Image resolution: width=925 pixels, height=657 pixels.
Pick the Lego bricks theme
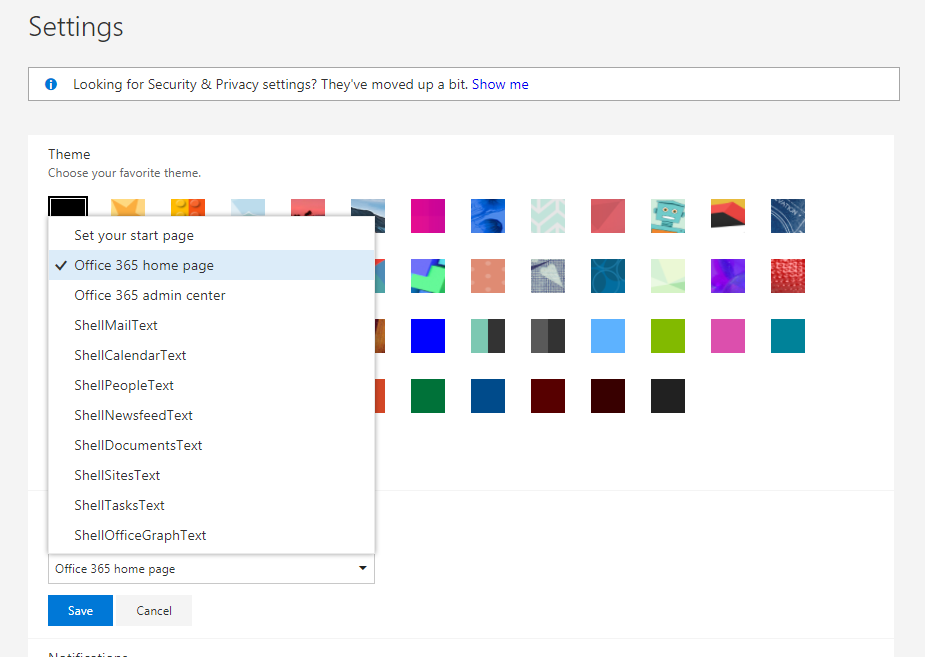188,208
